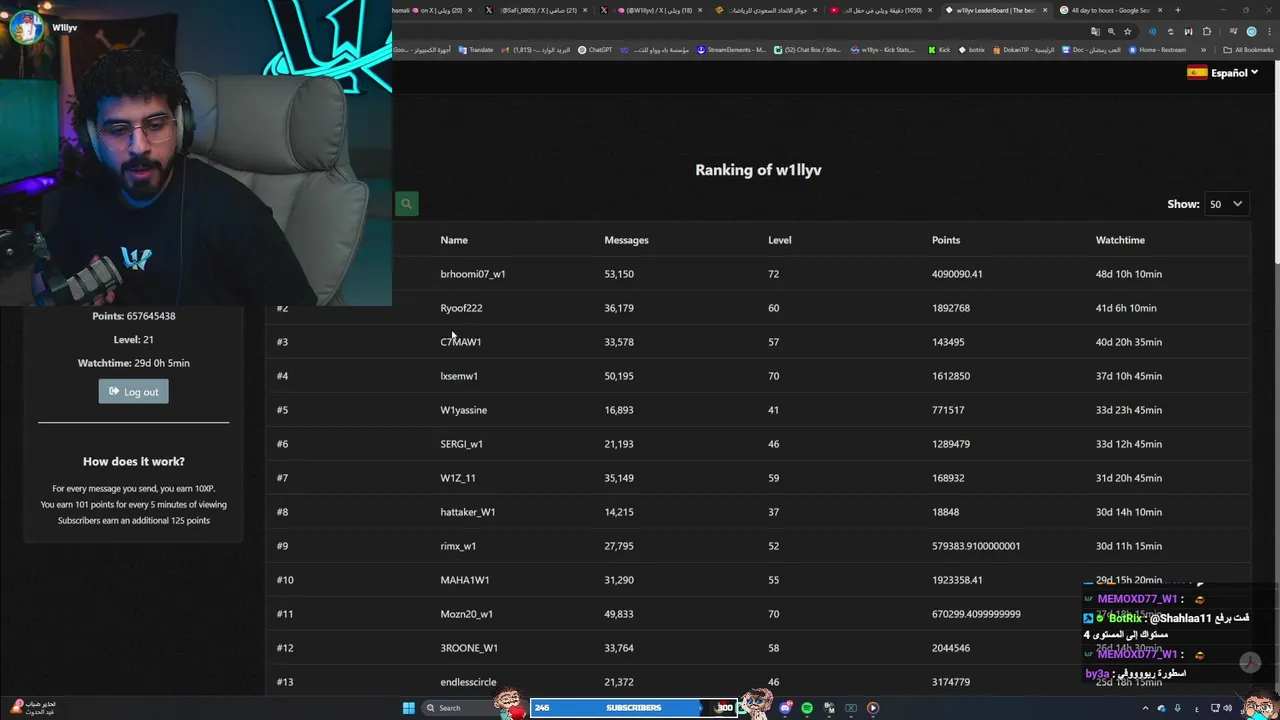Select the lxsemw1 row name

click(459, 376)
